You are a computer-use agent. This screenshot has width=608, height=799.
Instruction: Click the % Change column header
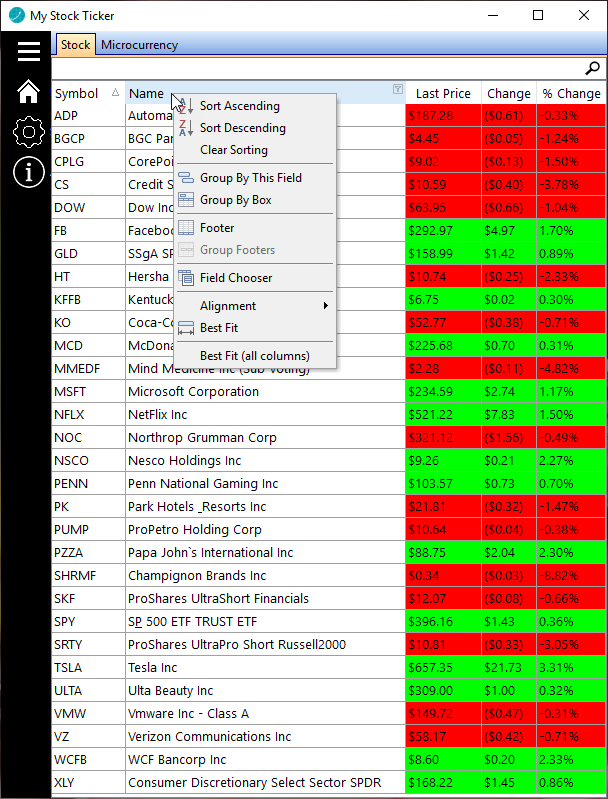coord(571,93)
